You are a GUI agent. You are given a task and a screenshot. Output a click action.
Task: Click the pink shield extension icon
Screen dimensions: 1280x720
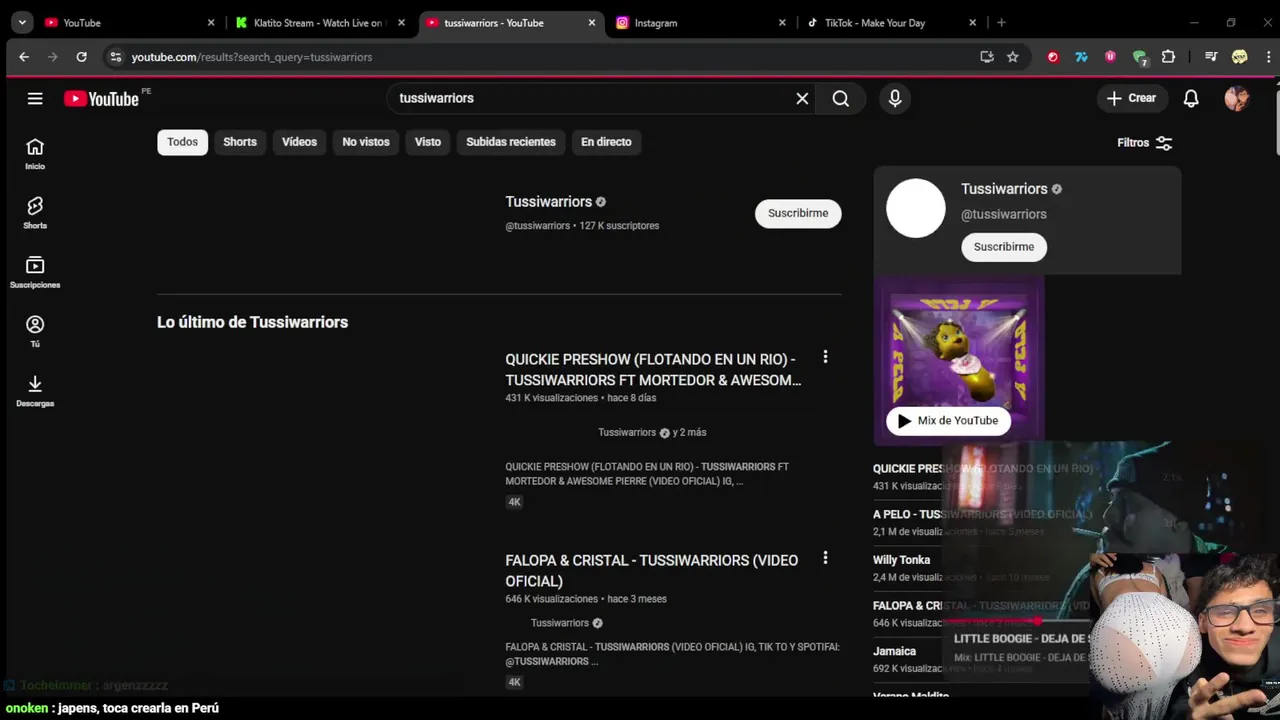pos(1110,57)
